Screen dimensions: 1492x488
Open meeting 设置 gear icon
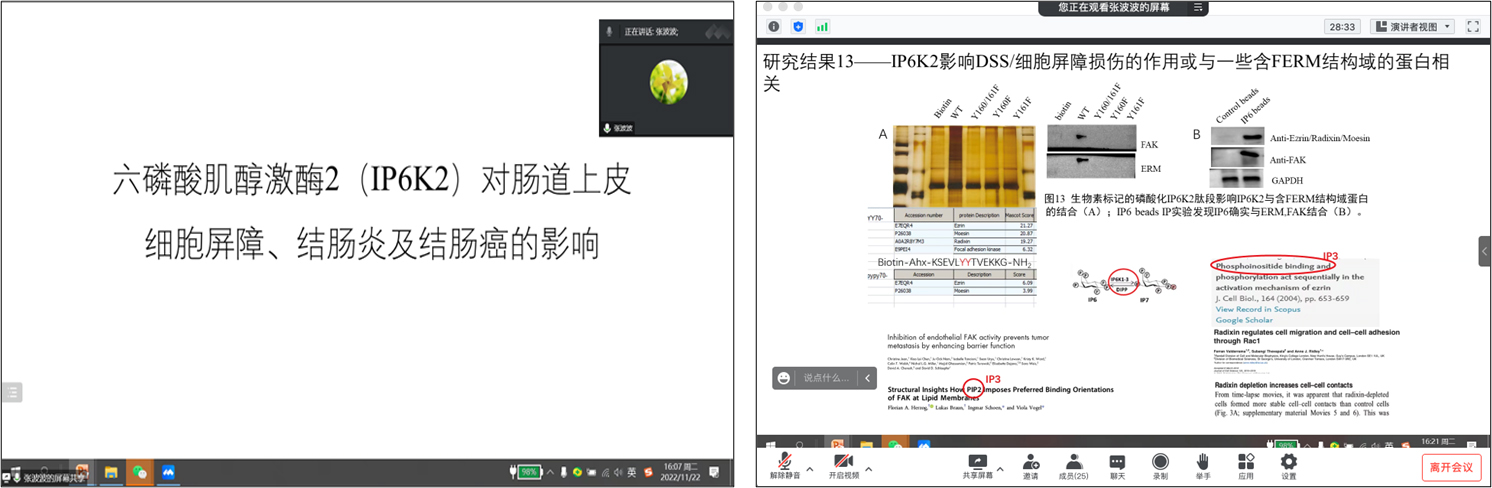point(1289,462)
